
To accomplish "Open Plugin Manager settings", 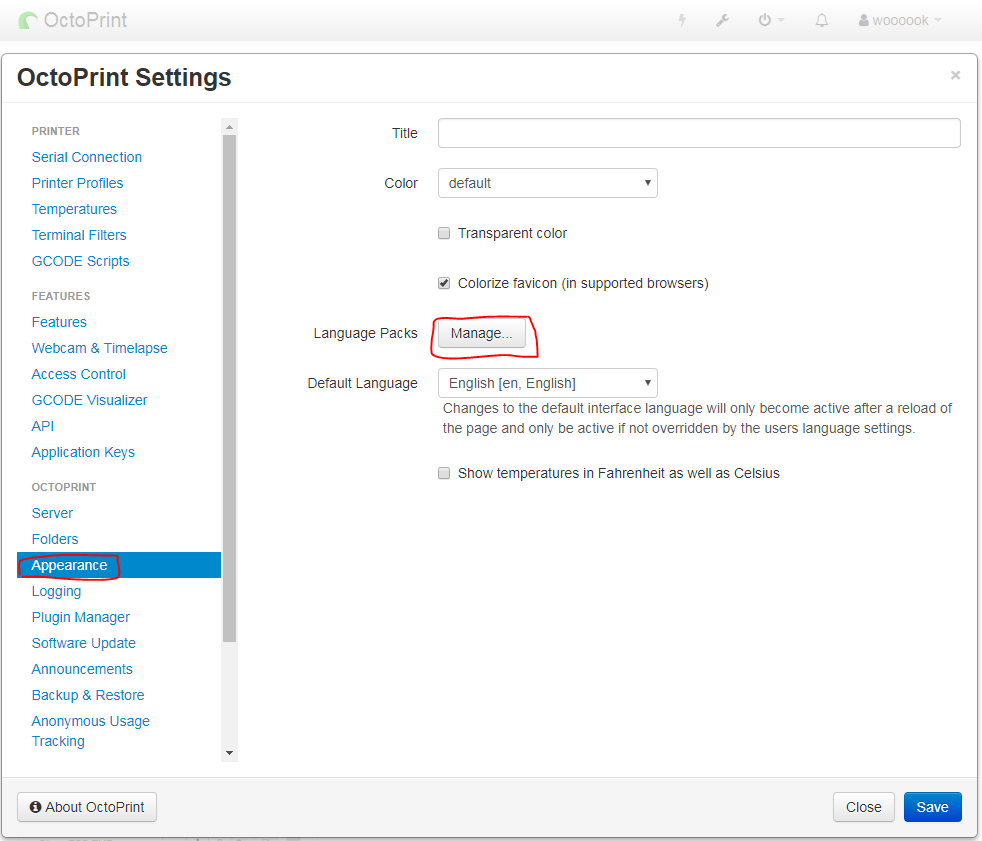I will click(81, 617).
